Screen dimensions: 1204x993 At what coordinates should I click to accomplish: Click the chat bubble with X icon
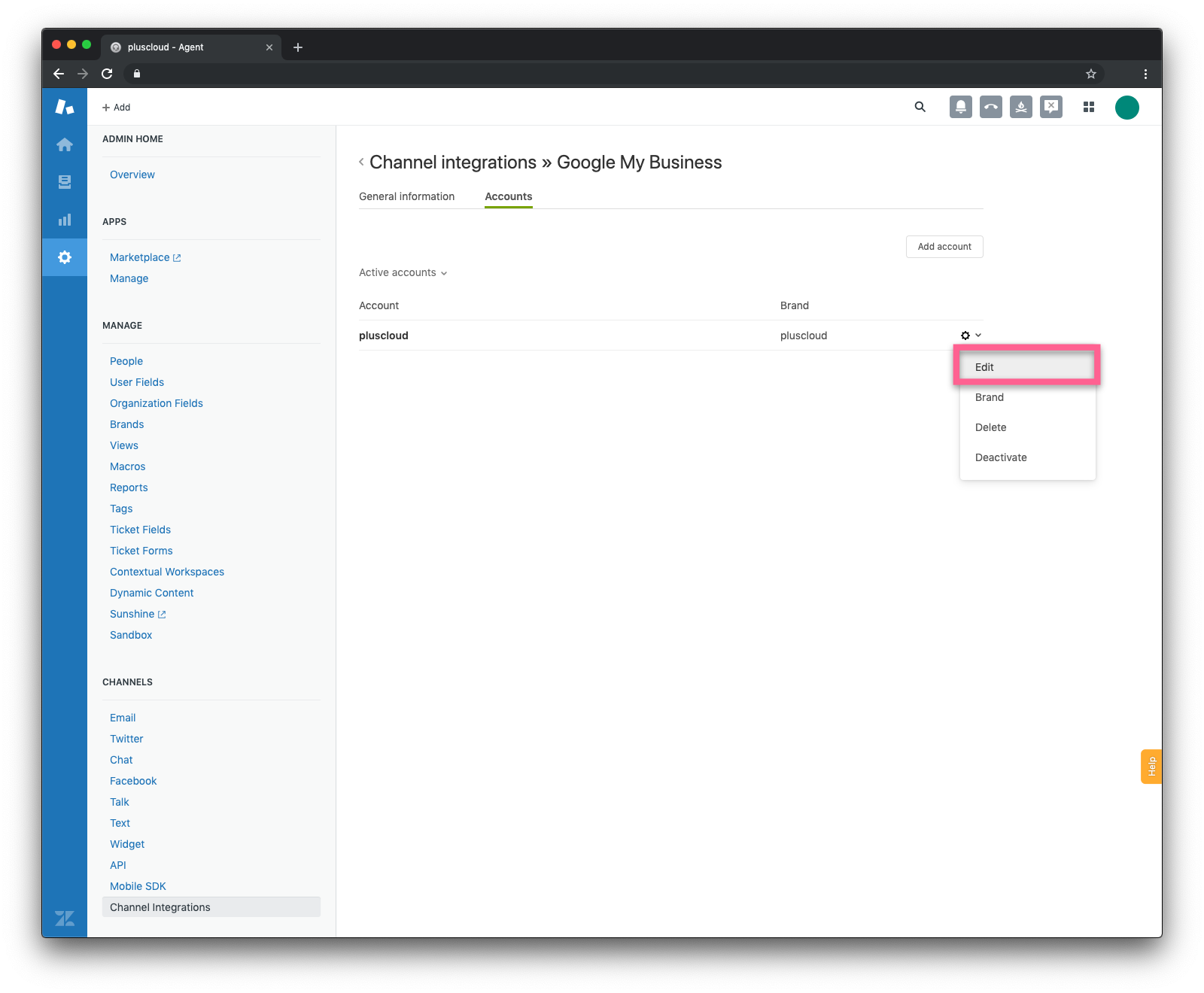click(1051, 107)
